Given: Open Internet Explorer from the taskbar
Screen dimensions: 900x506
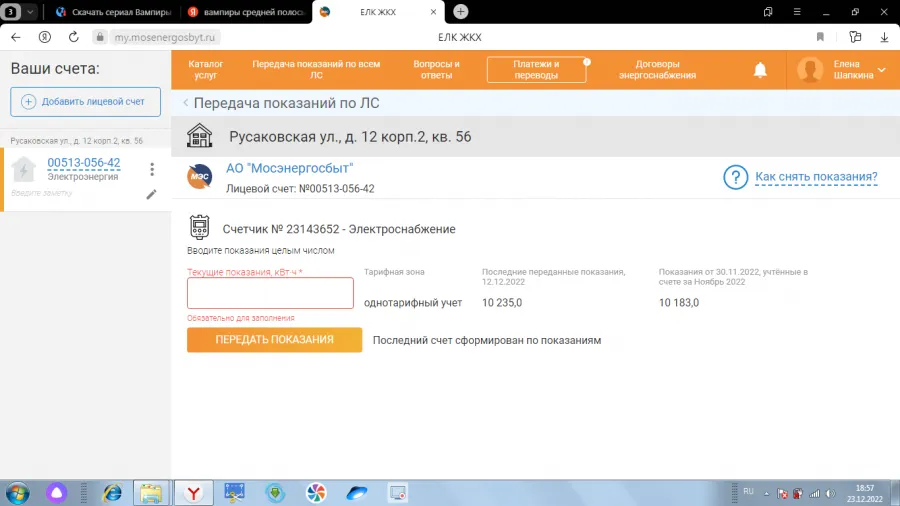Looking at the screenshot, I should click(112, 493).
